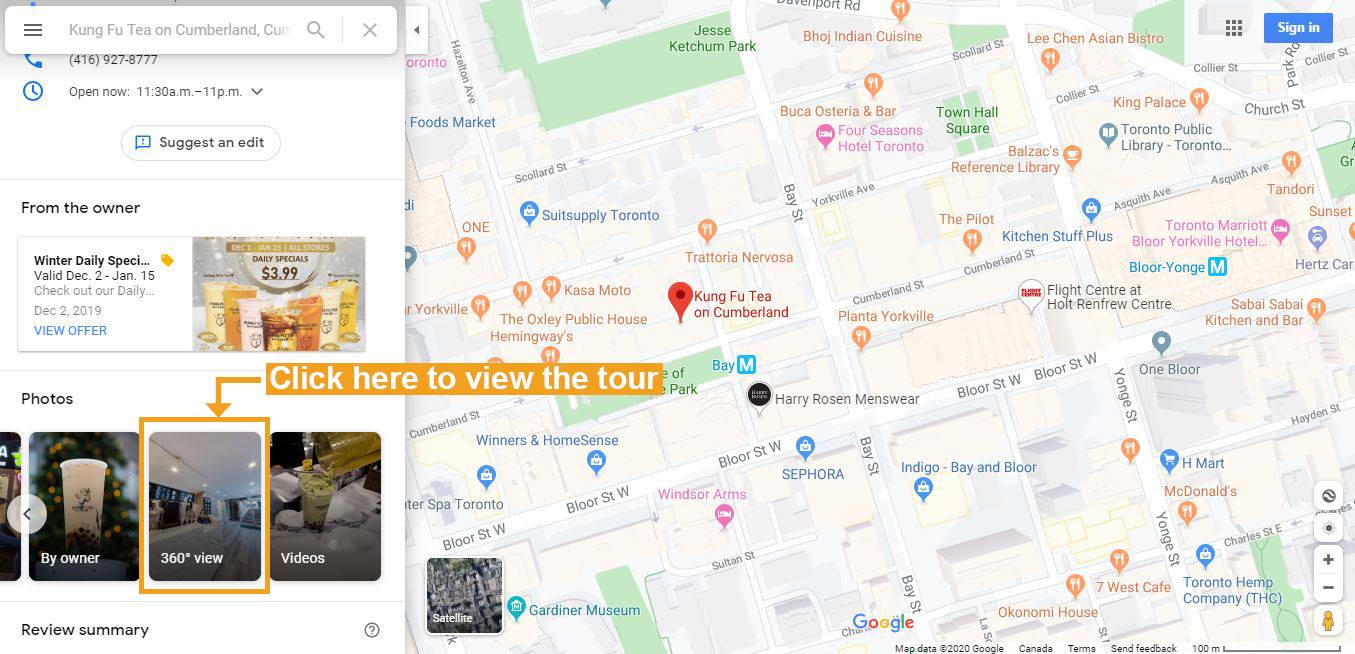Click the show your location button
This screenshot has height=654, width=1355.
(1328, 528)
